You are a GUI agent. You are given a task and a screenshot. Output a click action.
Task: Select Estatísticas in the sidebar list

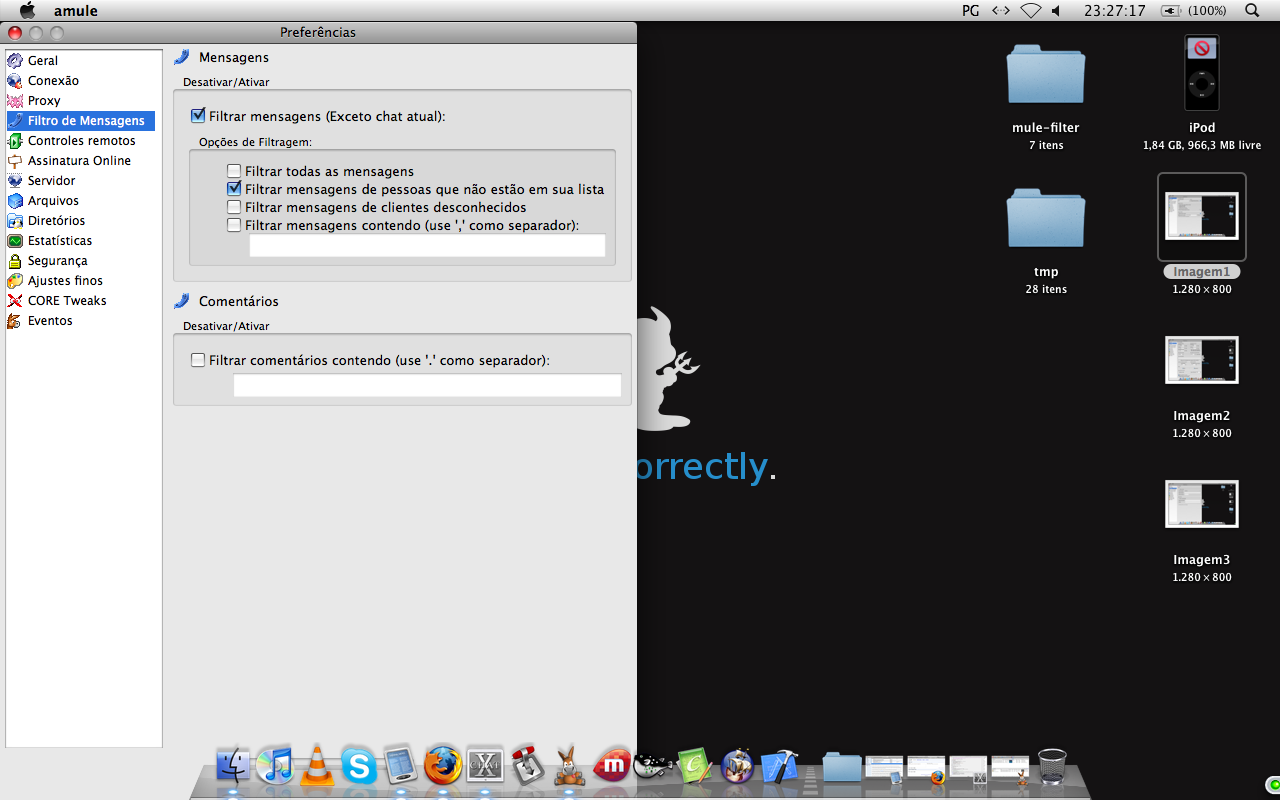[x=59, y=241]
